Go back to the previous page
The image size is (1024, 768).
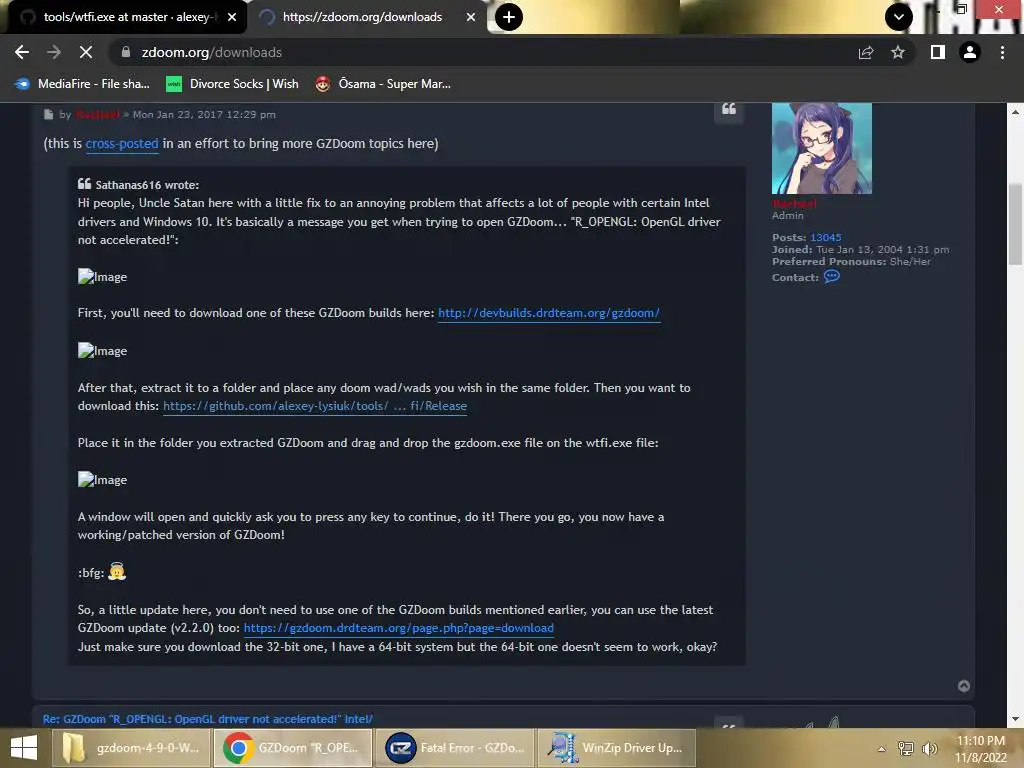[22, 52]
